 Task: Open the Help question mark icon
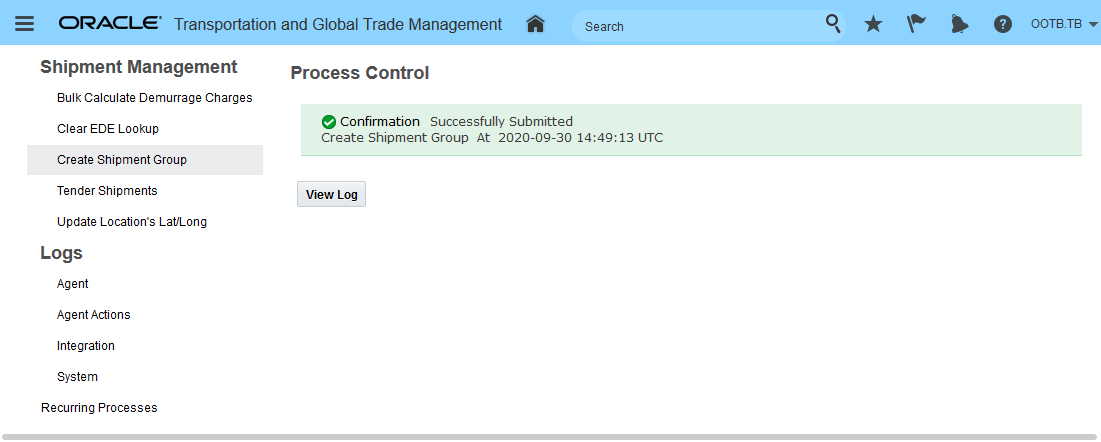click(x=1002, y=24)
